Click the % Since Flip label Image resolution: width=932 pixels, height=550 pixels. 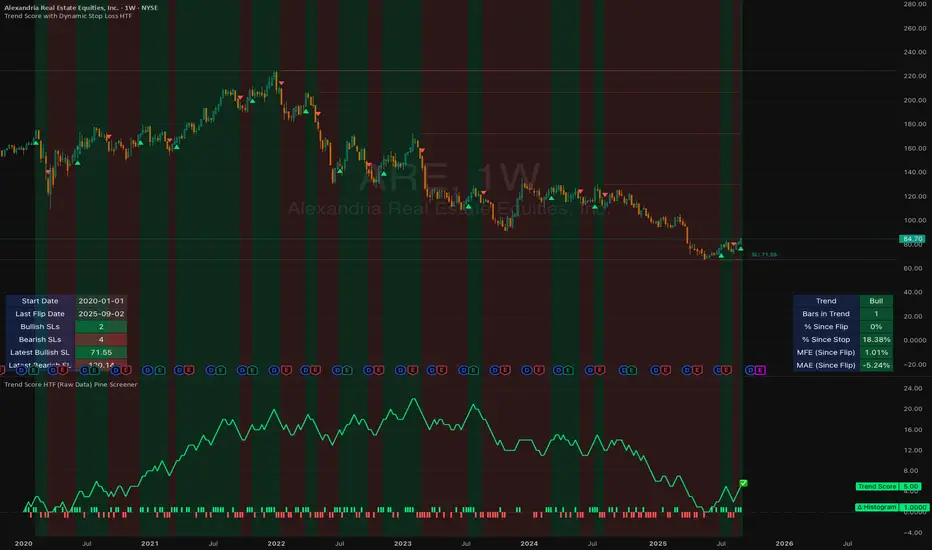826,327
